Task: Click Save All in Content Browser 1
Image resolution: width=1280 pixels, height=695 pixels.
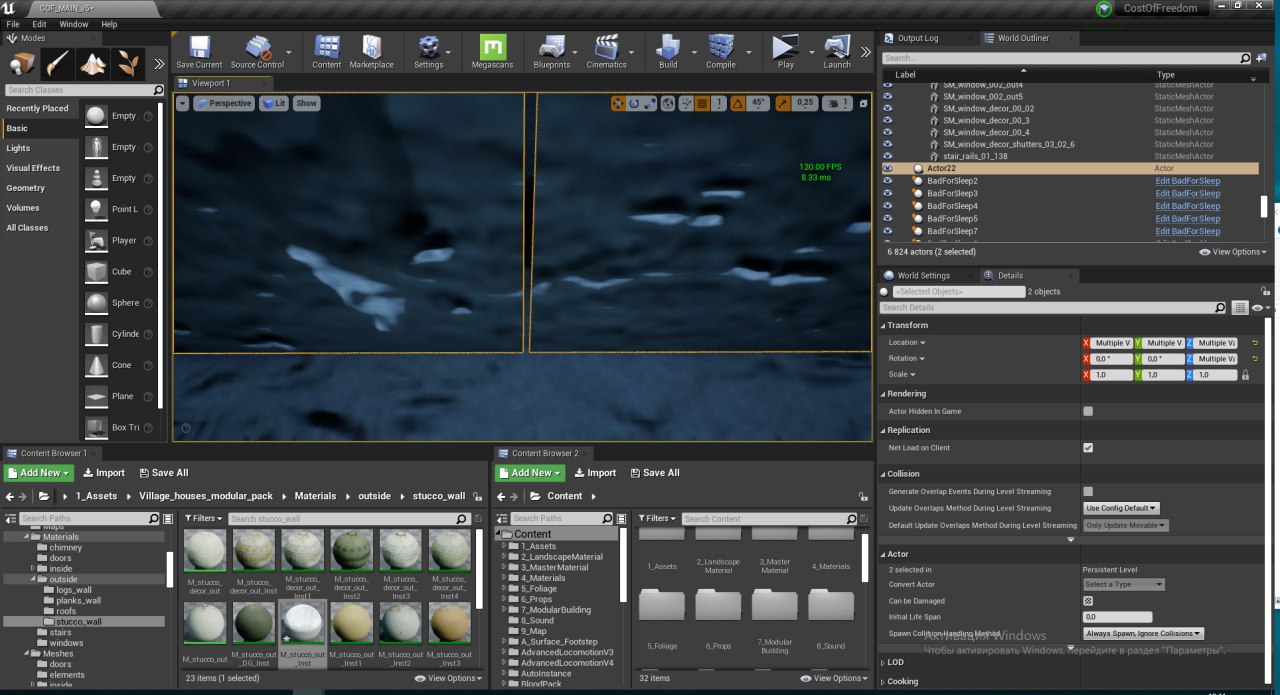Action: click(163, 473)
